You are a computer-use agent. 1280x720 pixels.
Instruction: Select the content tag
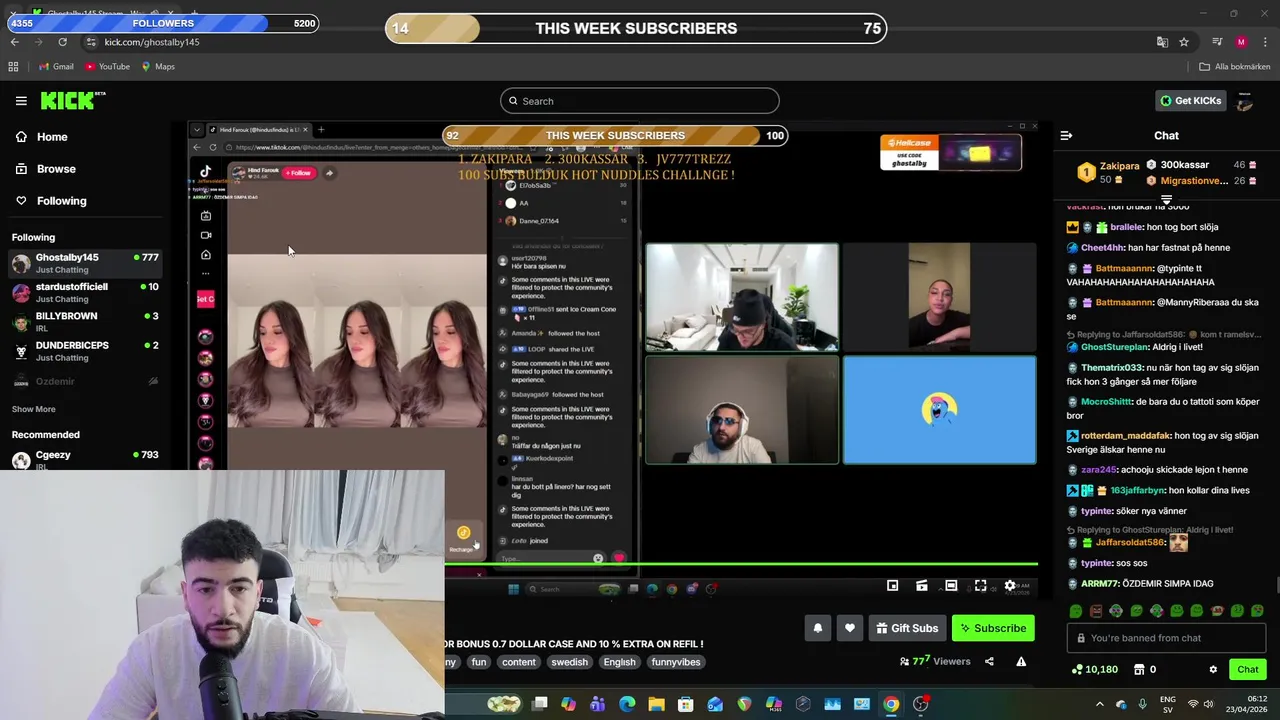coord(519,662)
